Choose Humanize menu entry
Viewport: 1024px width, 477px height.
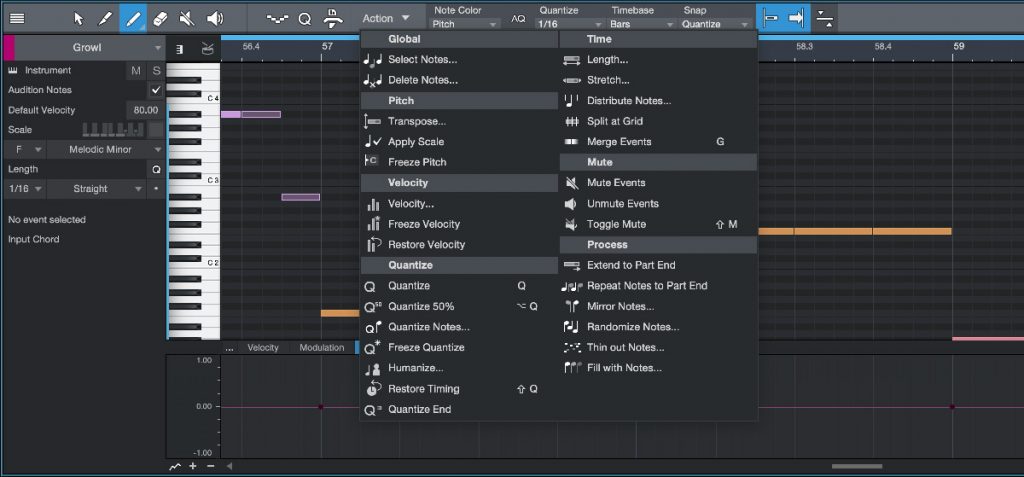click(x=459, y=368)
